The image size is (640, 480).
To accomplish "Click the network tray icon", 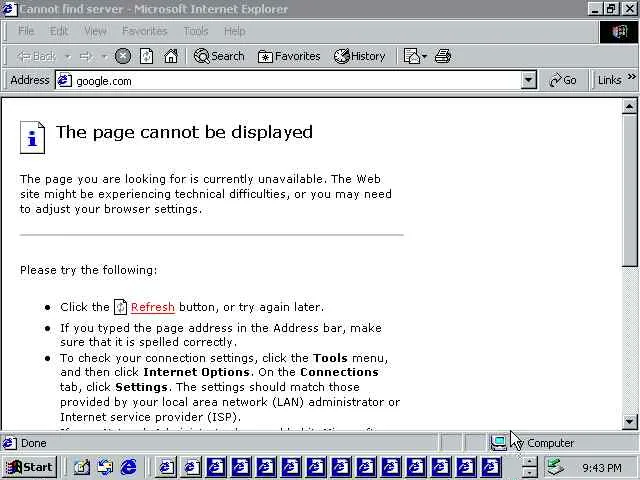I will (556, 467).
